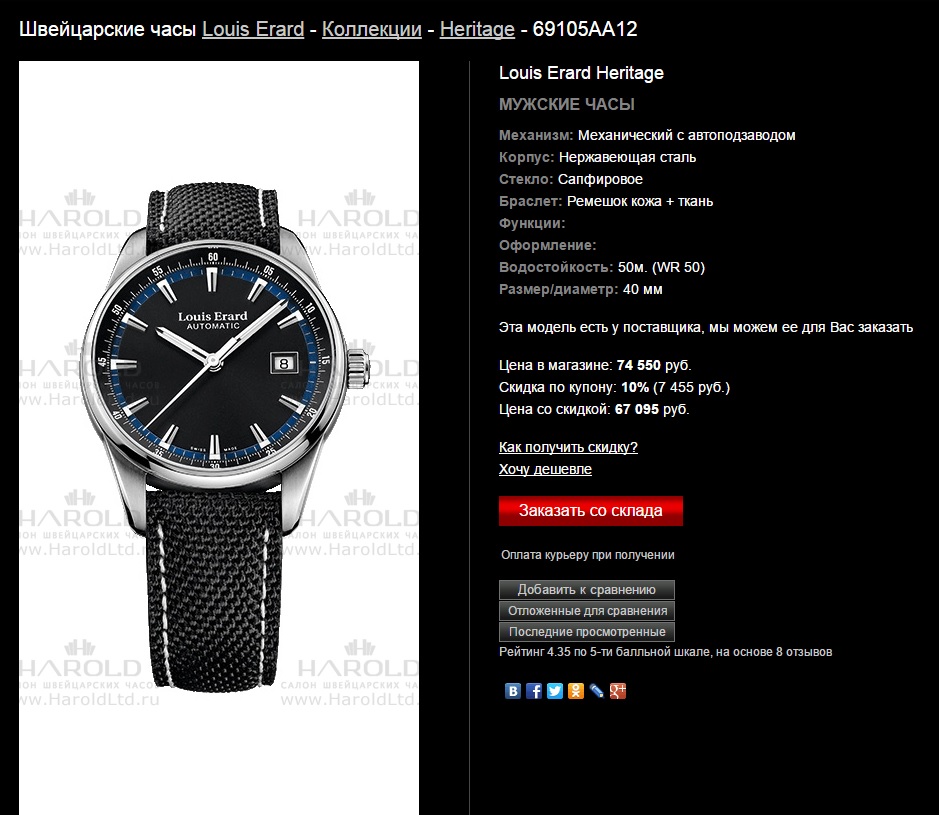Image resolution: width=939 pixels, height=815 pixels.
Task: Go to Коллекции in the breadcrumb
Action: click(x=371, y=29)
